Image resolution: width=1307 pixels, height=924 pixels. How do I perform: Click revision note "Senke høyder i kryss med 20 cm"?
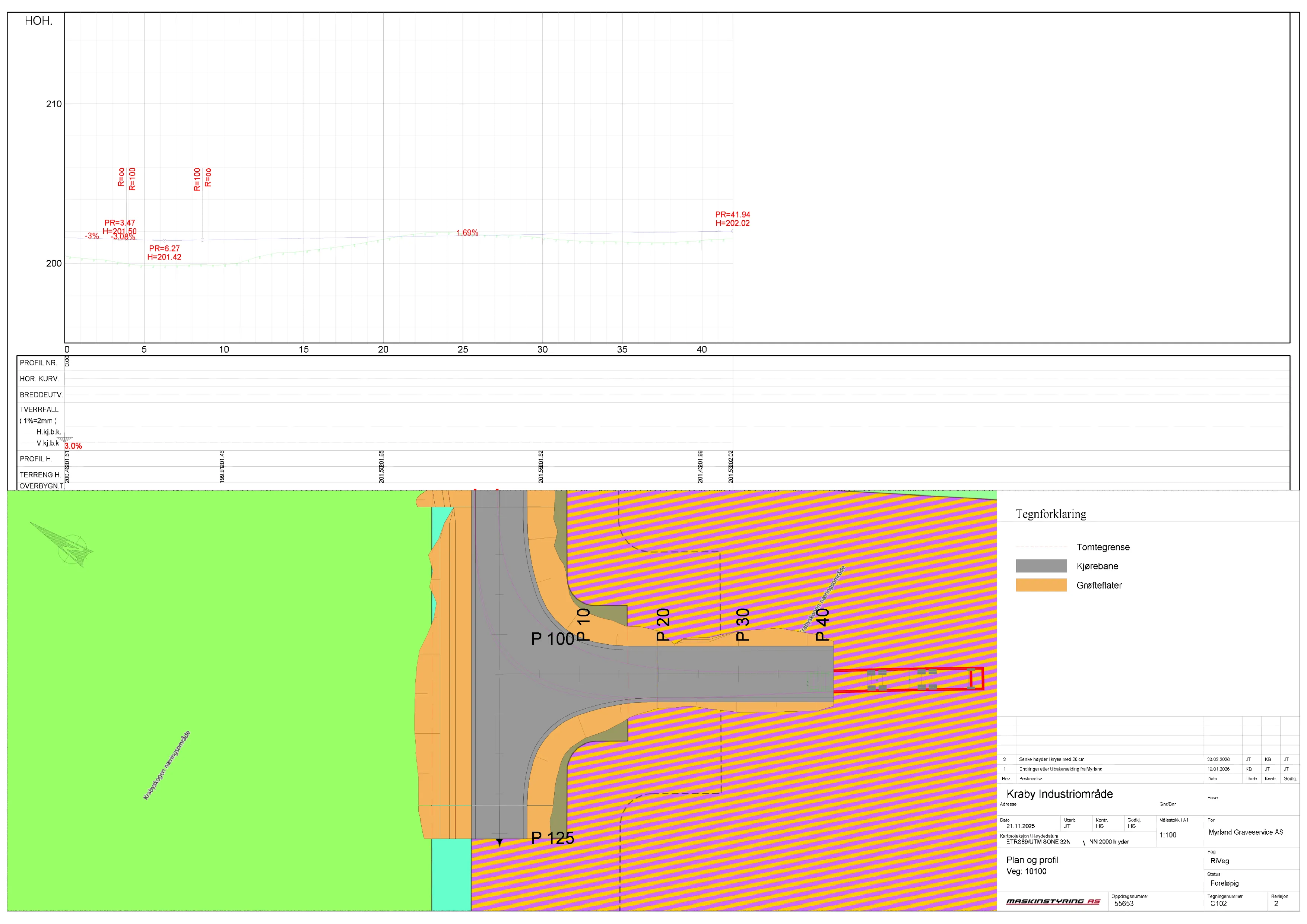coord(1051,759)
